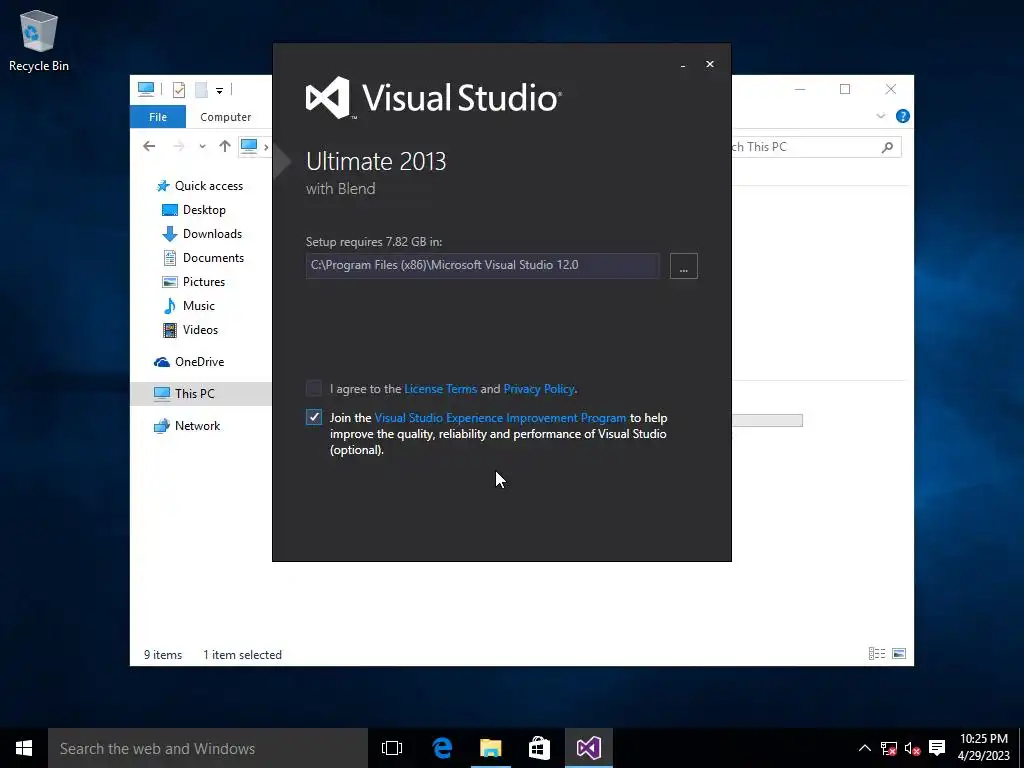Click the installation path text field
The height and width of the screenshot is (768, 1024).
[483, 266]
